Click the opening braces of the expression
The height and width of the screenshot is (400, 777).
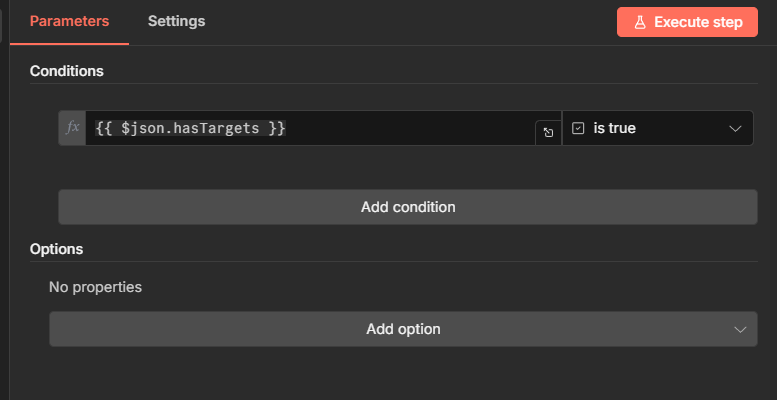[105, 128]
